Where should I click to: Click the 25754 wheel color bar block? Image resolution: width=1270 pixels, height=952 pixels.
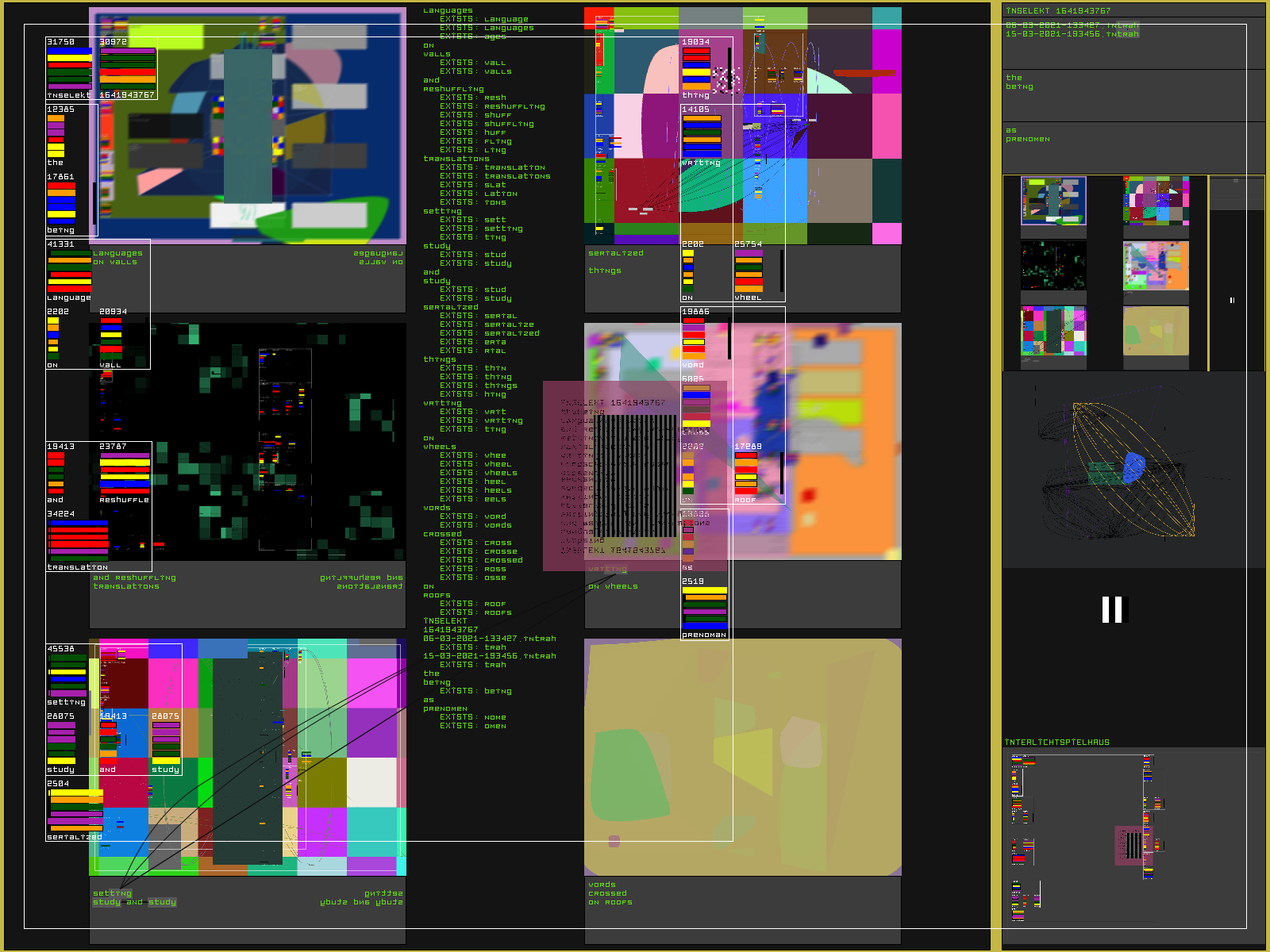pos(748,271)
